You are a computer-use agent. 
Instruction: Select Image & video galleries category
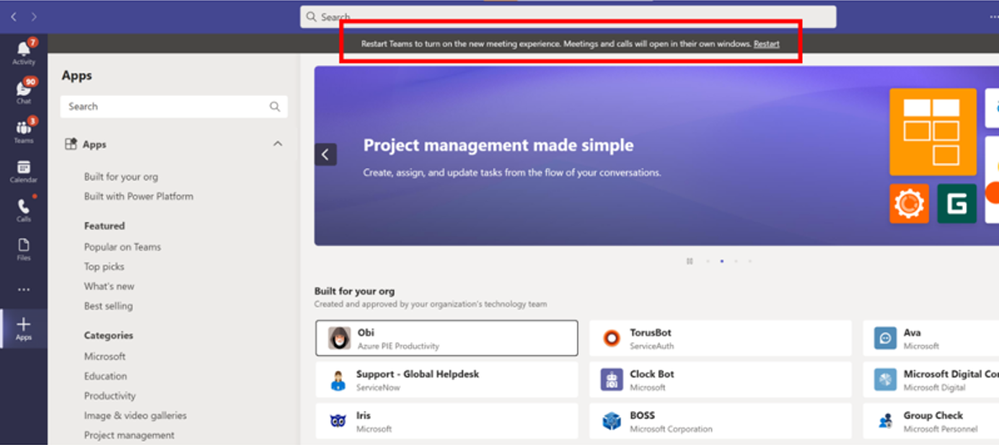[x=136, y=416]
